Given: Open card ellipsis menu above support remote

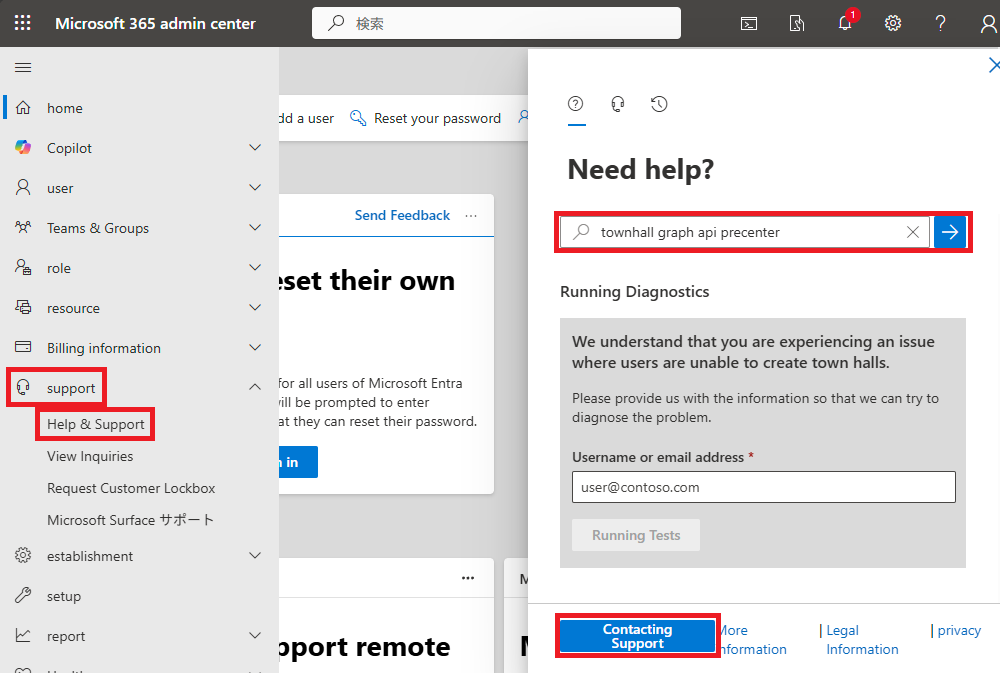Looking at the screenshot, I should (468, 578).
